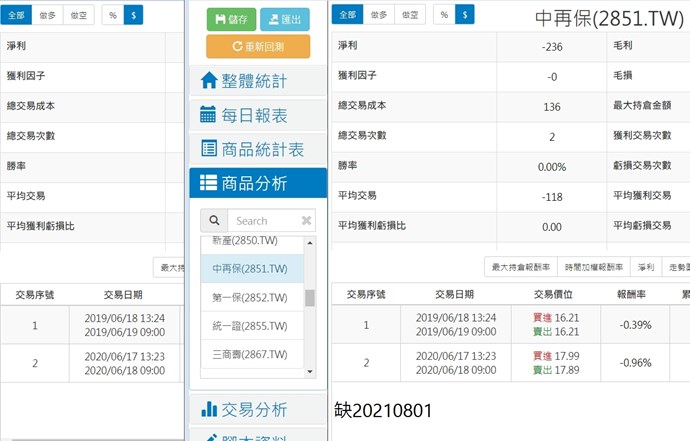Switch to the 時間加權報酬率 tab
The height and width of the screenshot is (441, 690).
click(x=593, y=267)
